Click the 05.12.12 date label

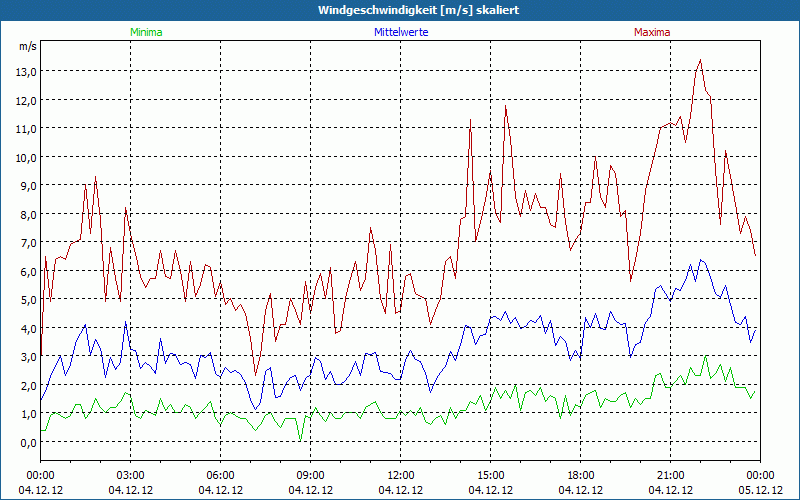pos(760,490)
